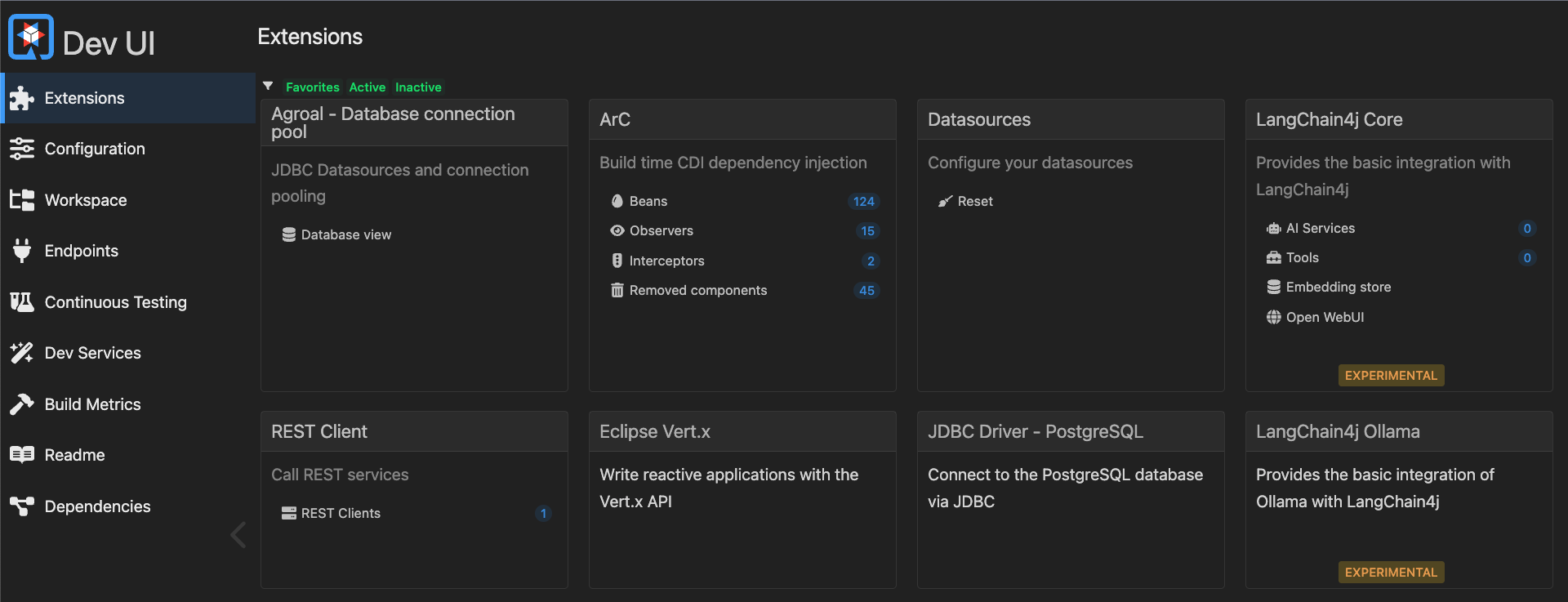Open Build Metrics in the sidebar

(x=129, y=404)
